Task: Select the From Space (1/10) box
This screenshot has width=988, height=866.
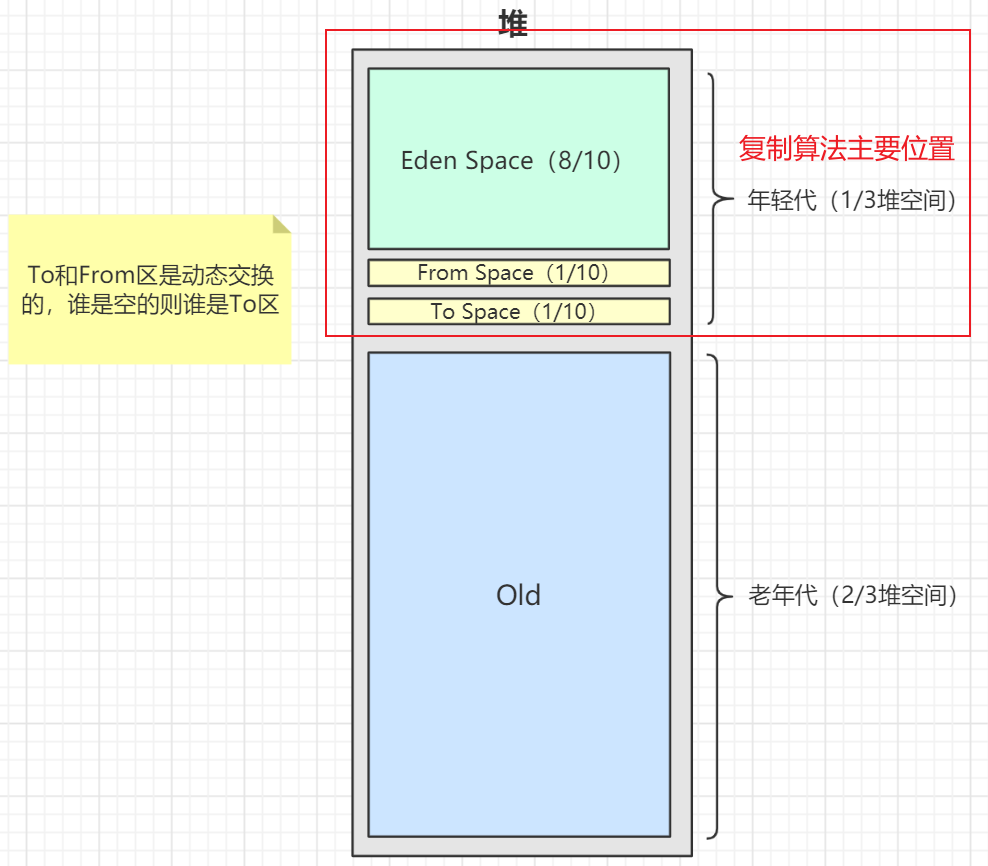Action: click(519, 273)
